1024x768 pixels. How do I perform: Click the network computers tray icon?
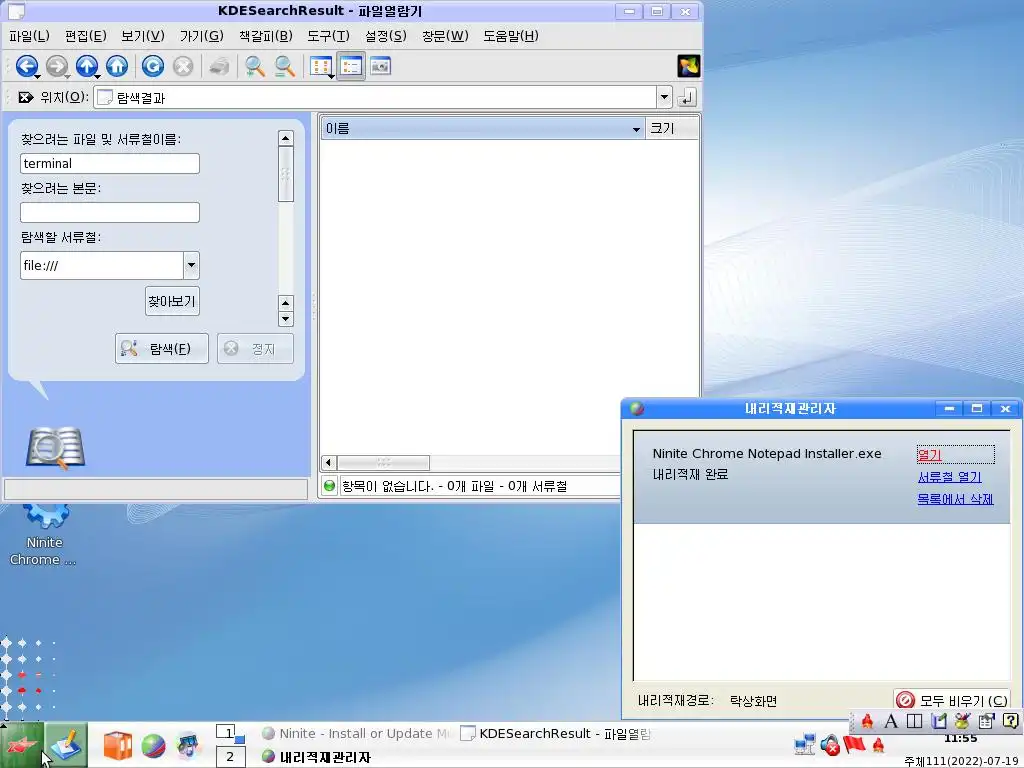click(x=805, y=744)
